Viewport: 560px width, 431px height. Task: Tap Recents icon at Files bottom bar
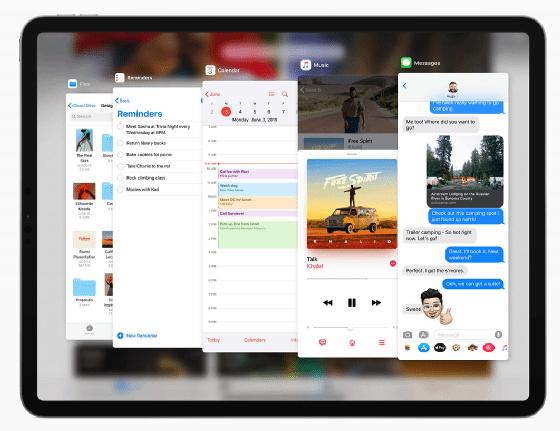click(89, 329)
